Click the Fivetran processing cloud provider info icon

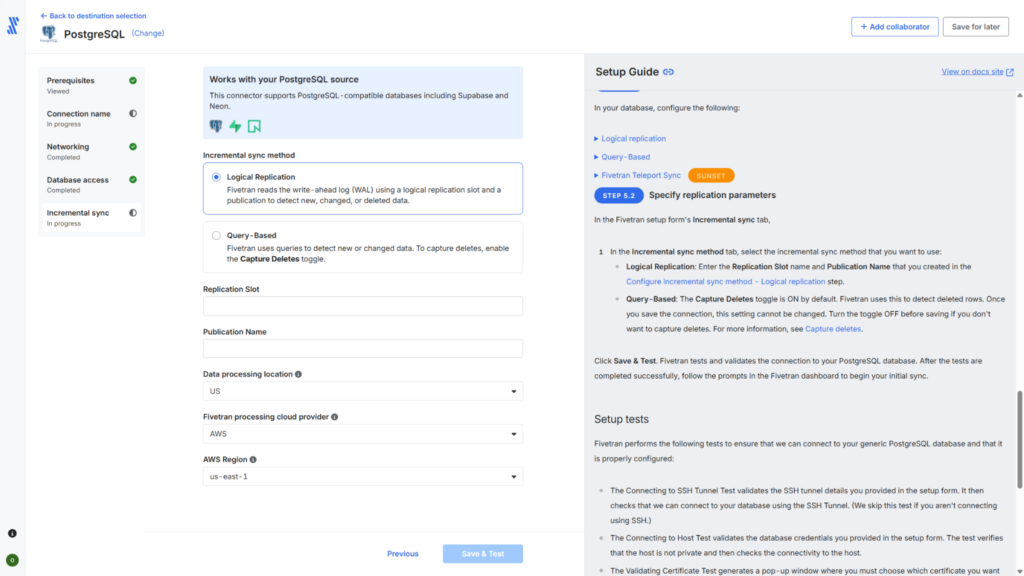pos(334,417)
